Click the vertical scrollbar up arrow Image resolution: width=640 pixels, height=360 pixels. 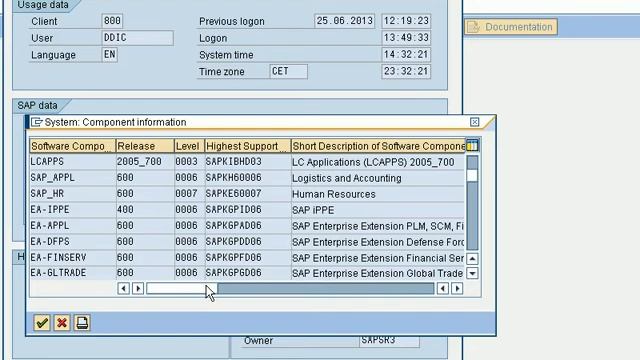coord(472,258)
